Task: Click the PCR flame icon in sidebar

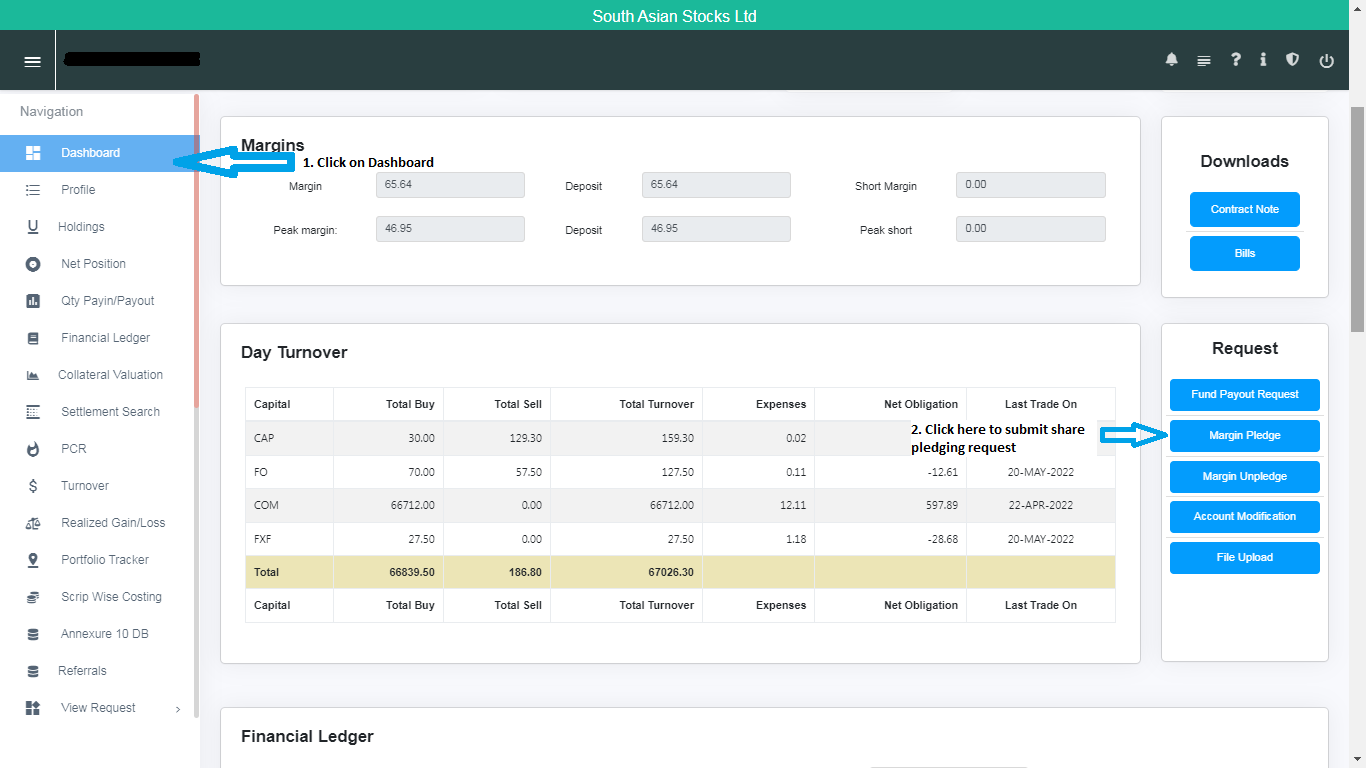Action: (x=33, y=449)
